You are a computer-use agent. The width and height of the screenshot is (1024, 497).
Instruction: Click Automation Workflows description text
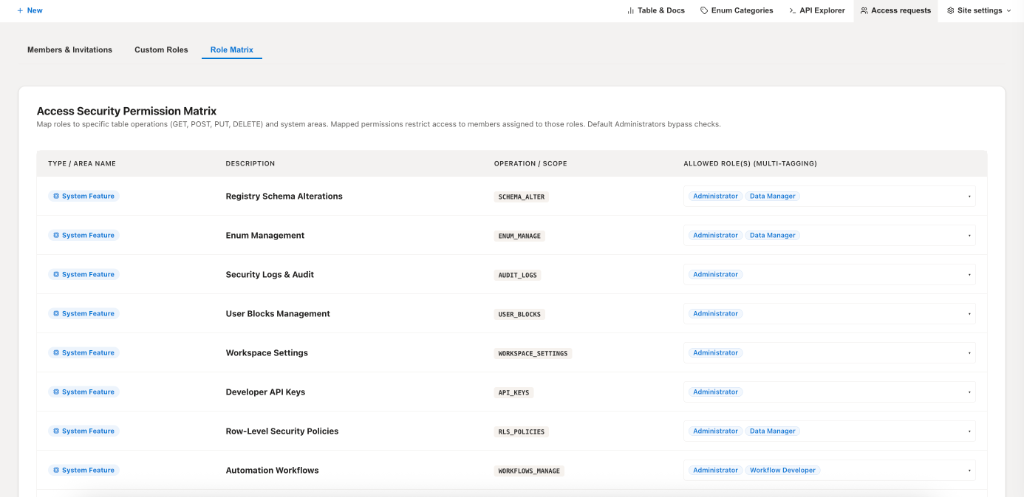pos(272,470)
